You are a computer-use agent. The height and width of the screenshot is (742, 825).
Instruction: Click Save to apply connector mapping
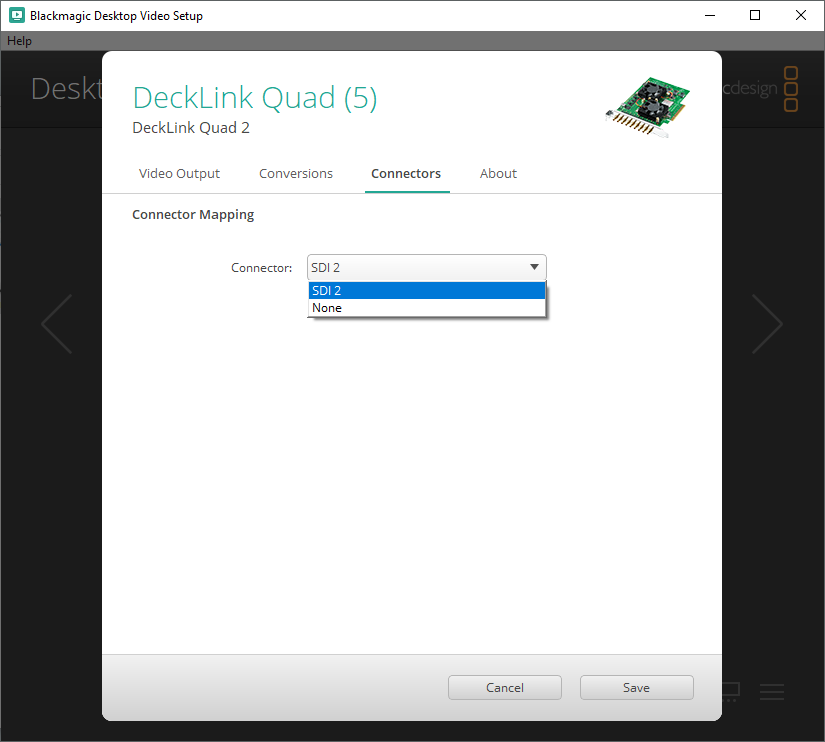pyautogui.click(x=636, y=687)
